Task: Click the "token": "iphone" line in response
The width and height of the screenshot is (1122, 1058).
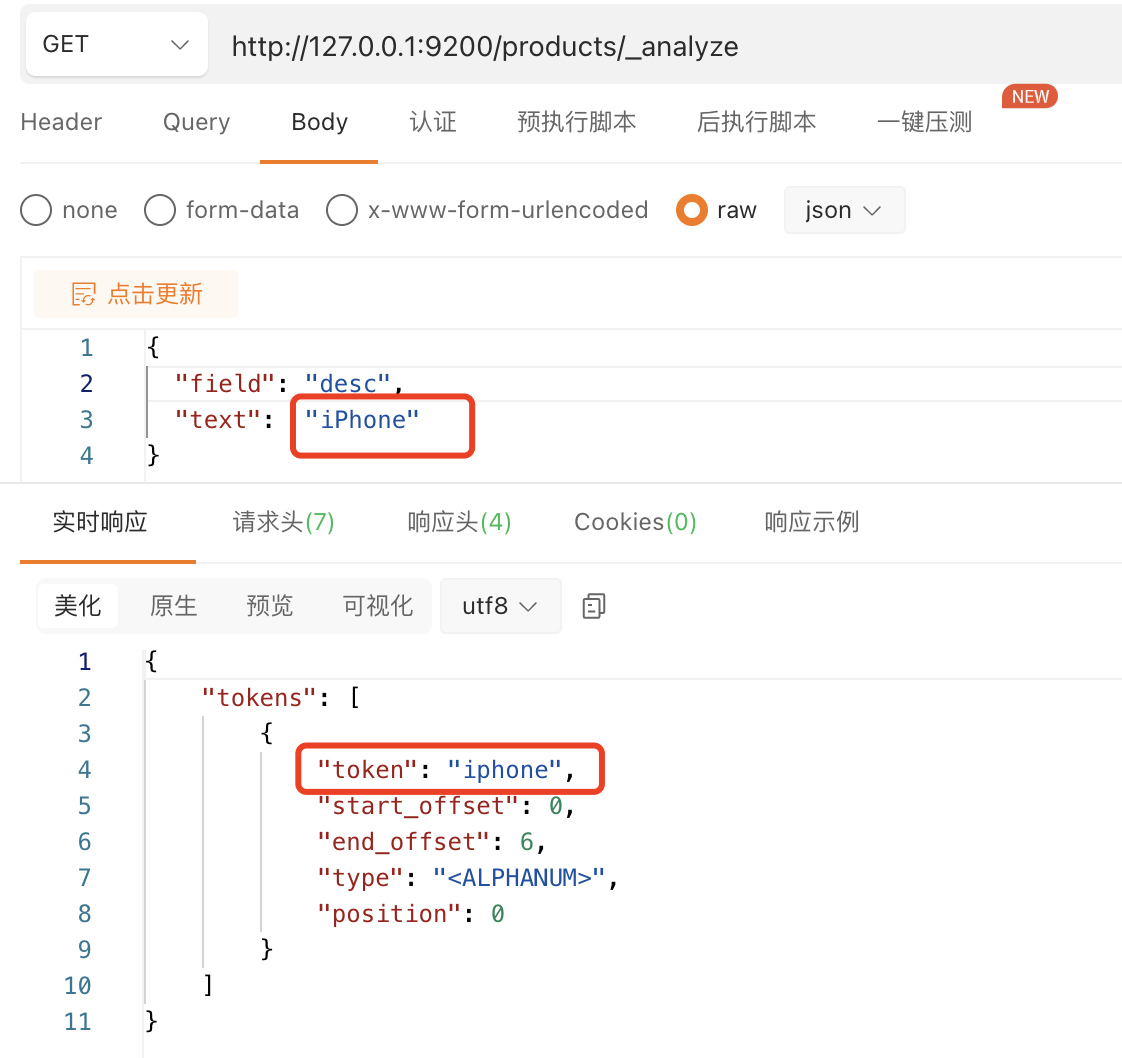Action: point(447,770)
